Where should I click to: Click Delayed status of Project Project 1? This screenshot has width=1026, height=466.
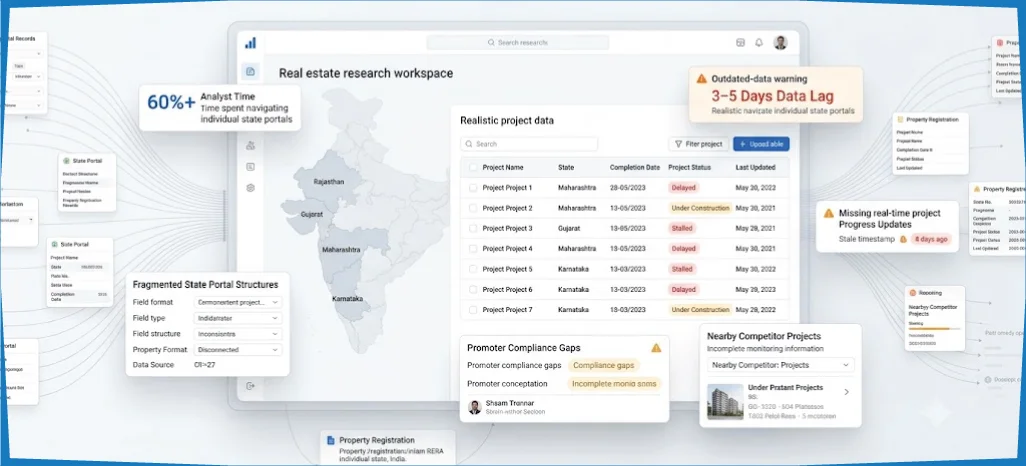(684, 188)
